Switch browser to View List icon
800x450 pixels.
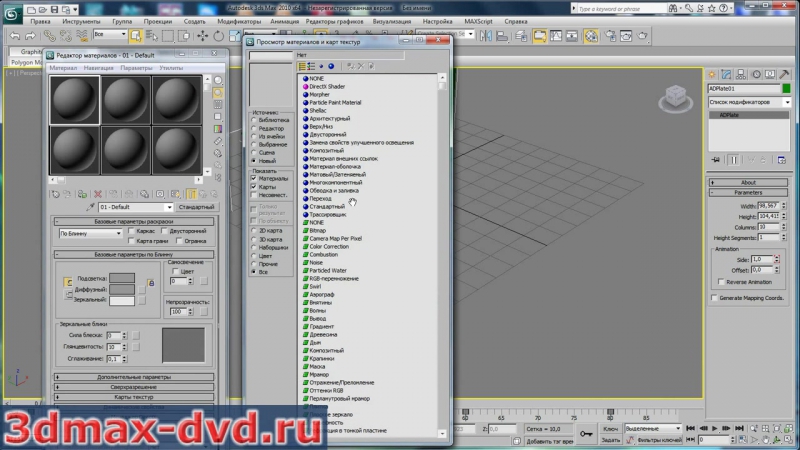302,66
